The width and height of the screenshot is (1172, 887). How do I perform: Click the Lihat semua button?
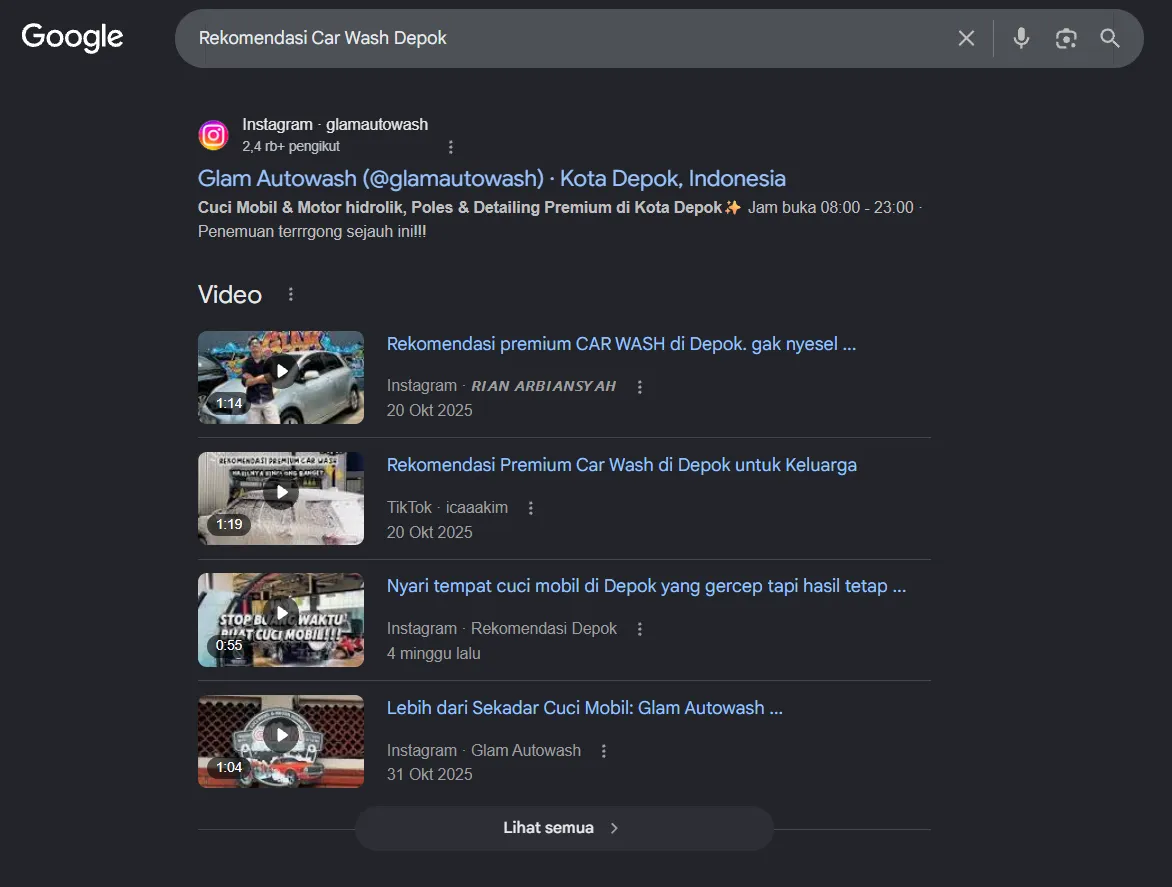564,828
